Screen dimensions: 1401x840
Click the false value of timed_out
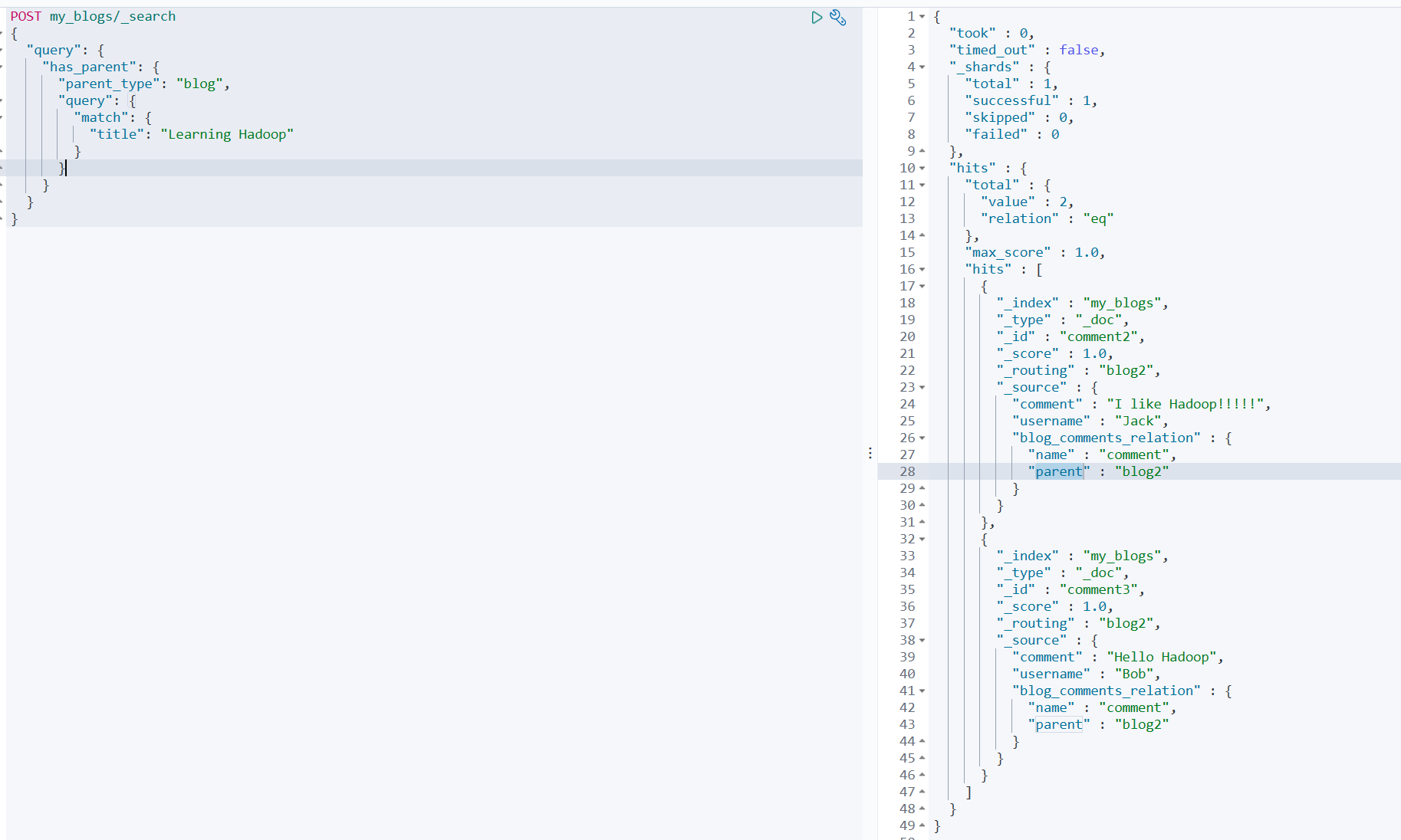pyautogui.click(x=1079, y=50)
